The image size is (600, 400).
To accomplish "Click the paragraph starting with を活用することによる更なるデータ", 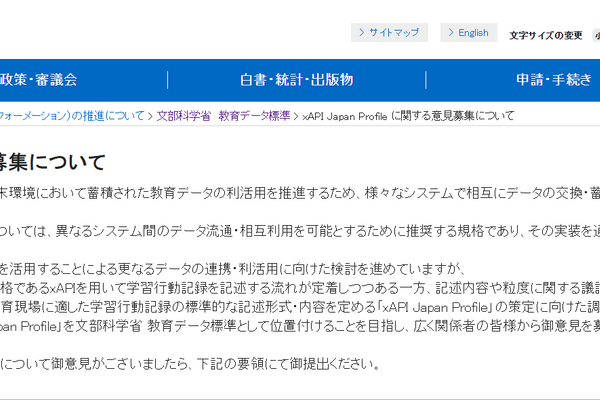I will [232, 269].
